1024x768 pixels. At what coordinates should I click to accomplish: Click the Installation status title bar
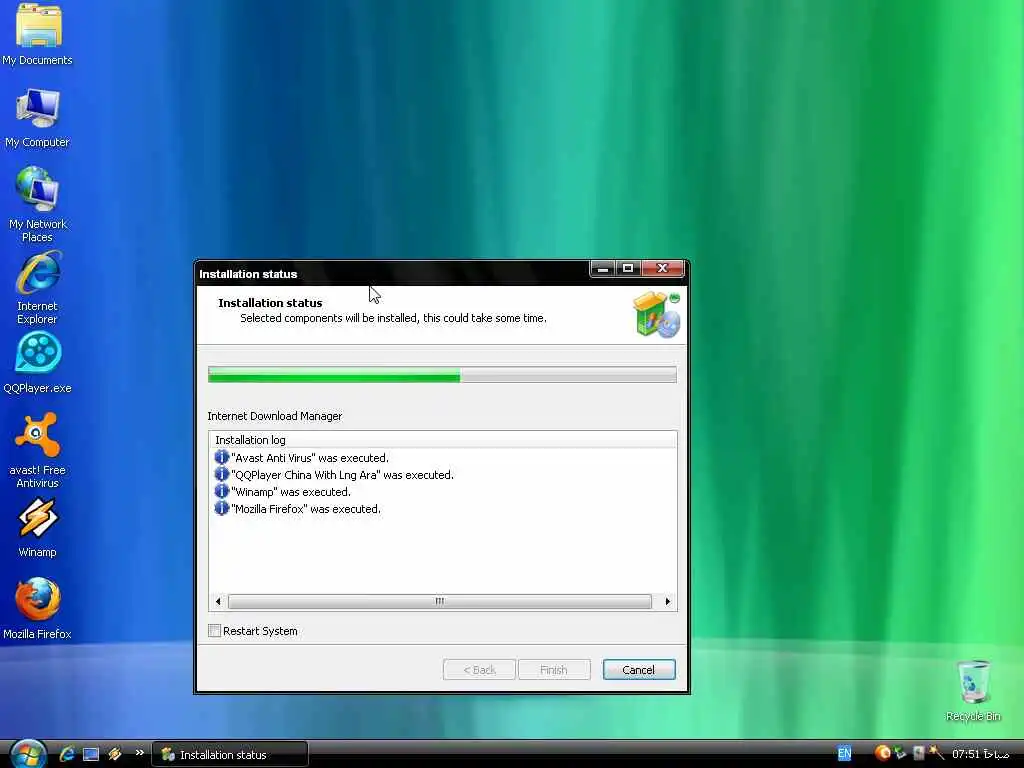pos(392,274)
